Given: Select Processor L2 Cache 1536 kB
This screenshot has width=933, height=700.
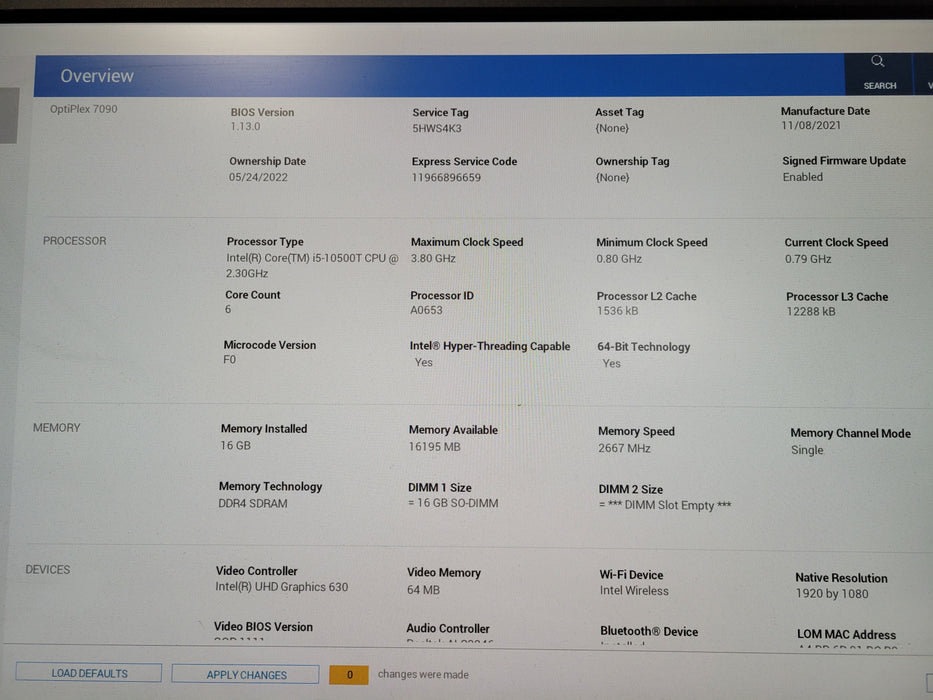Looking at the screenshot, I should (x=617, y=311).
